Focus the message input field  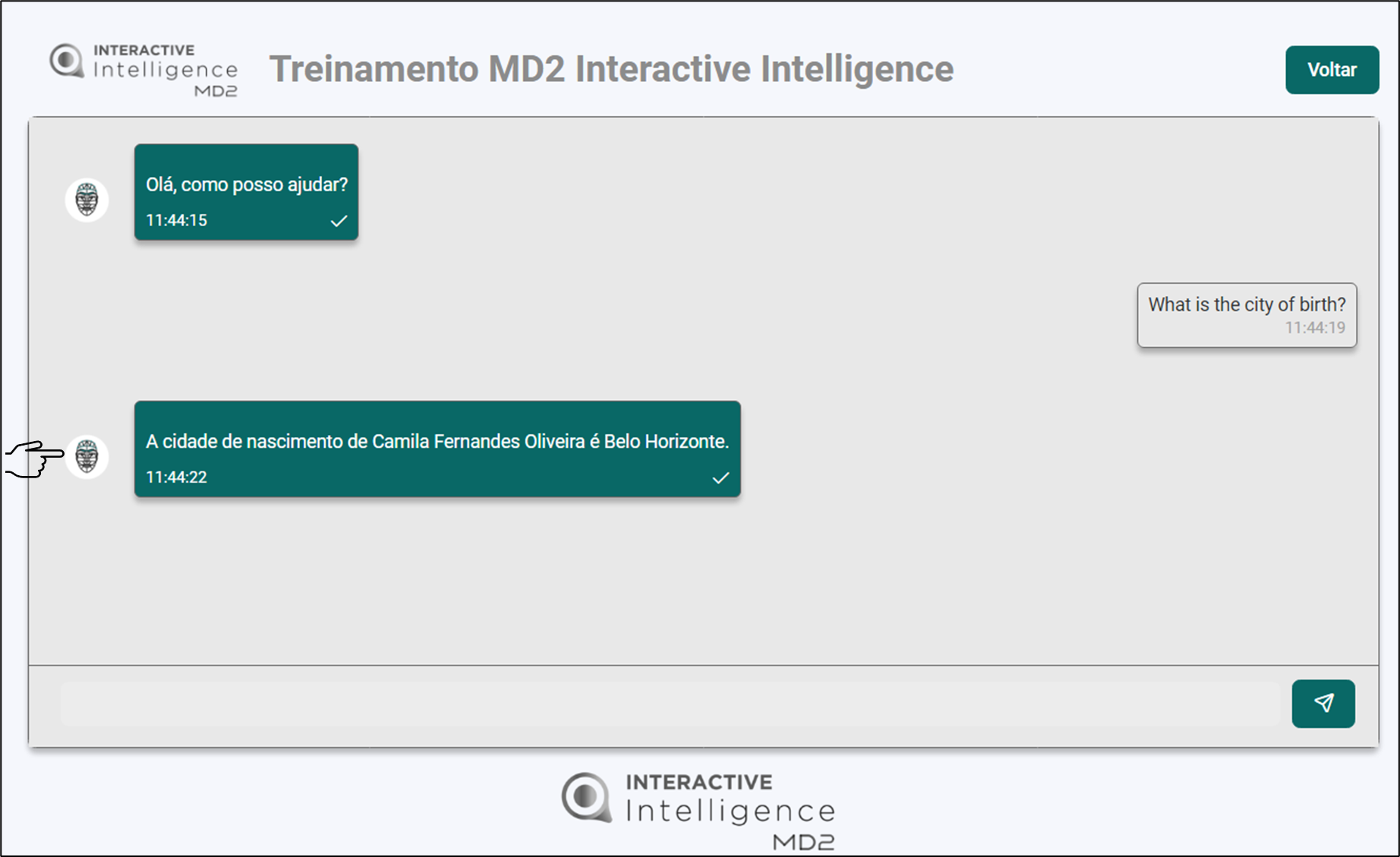670,704
